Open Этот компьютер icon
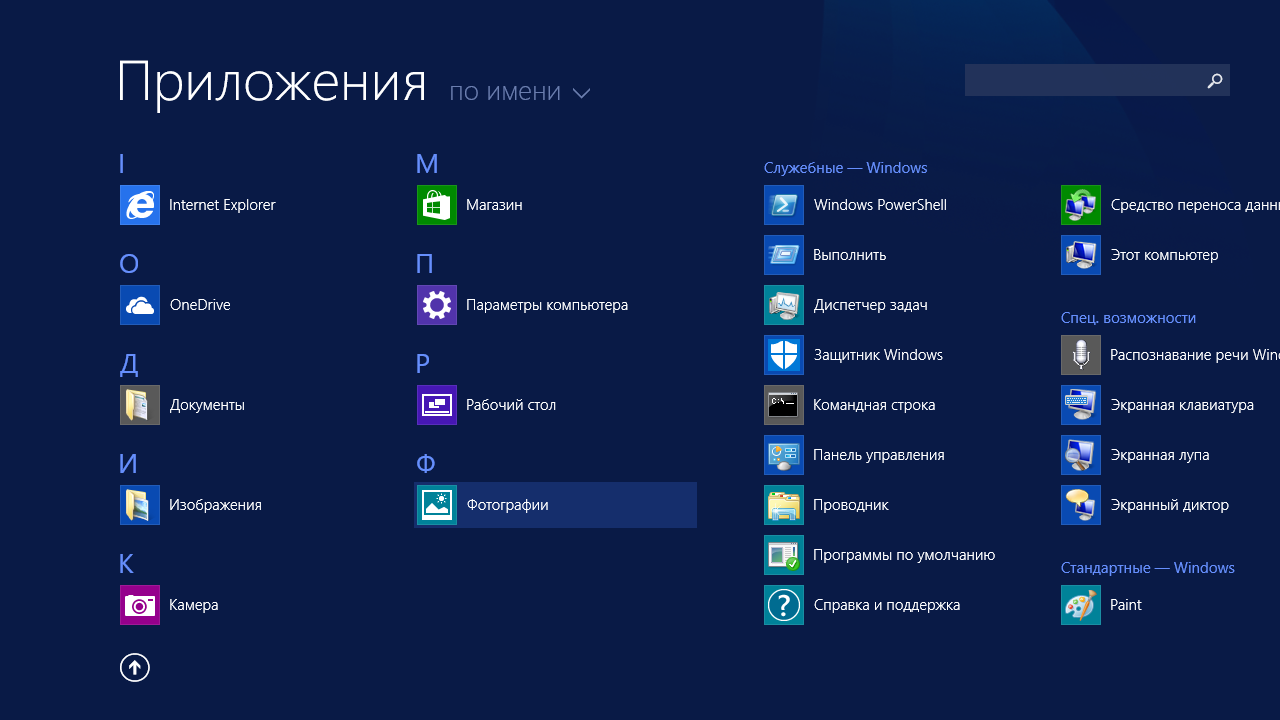 click(x=1081, y=255)
